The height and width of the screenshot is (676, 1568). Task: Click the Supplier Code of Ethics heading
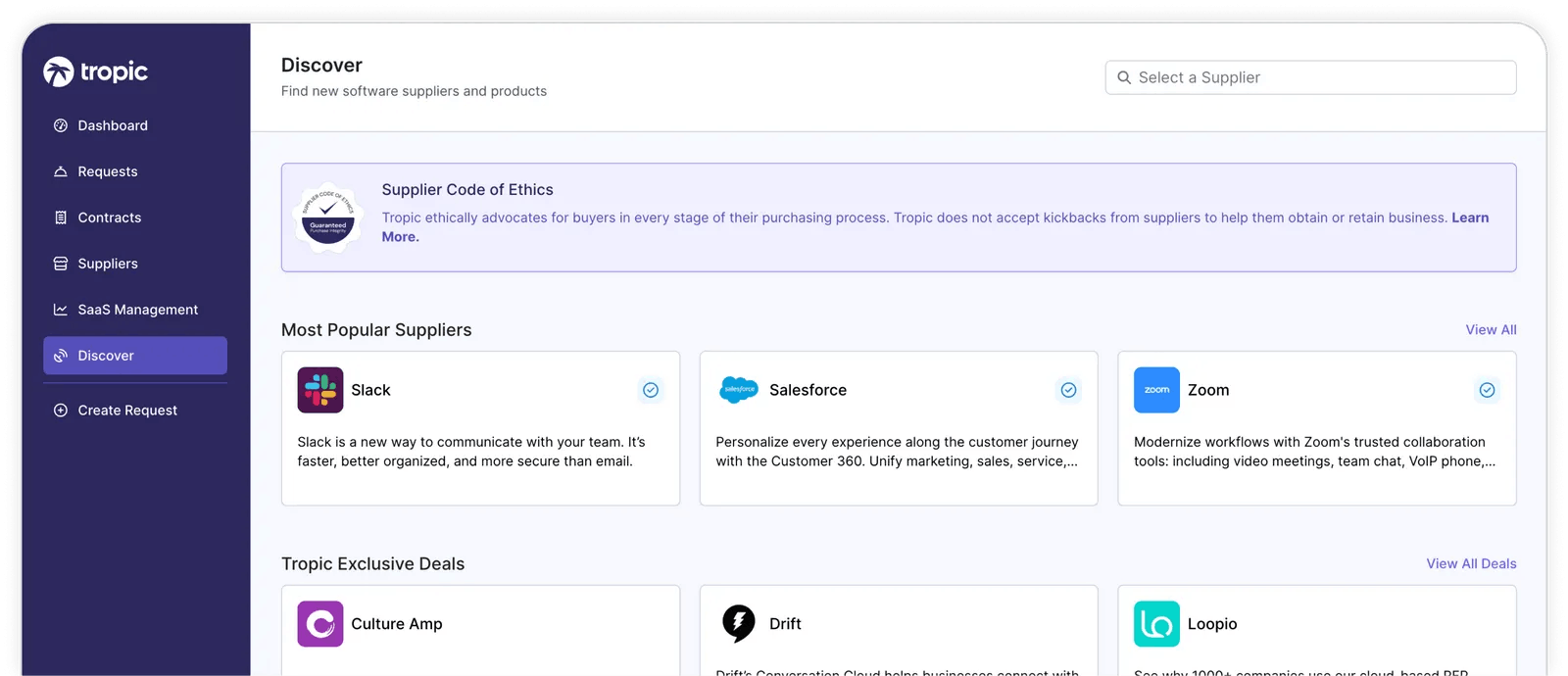pos(467,190)
